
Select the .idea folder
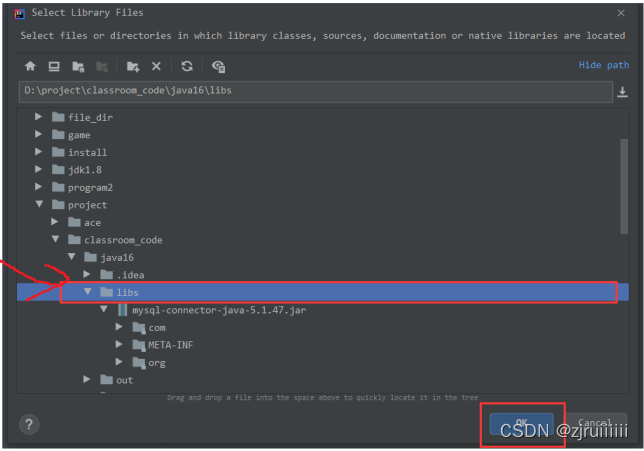(122, 275)
